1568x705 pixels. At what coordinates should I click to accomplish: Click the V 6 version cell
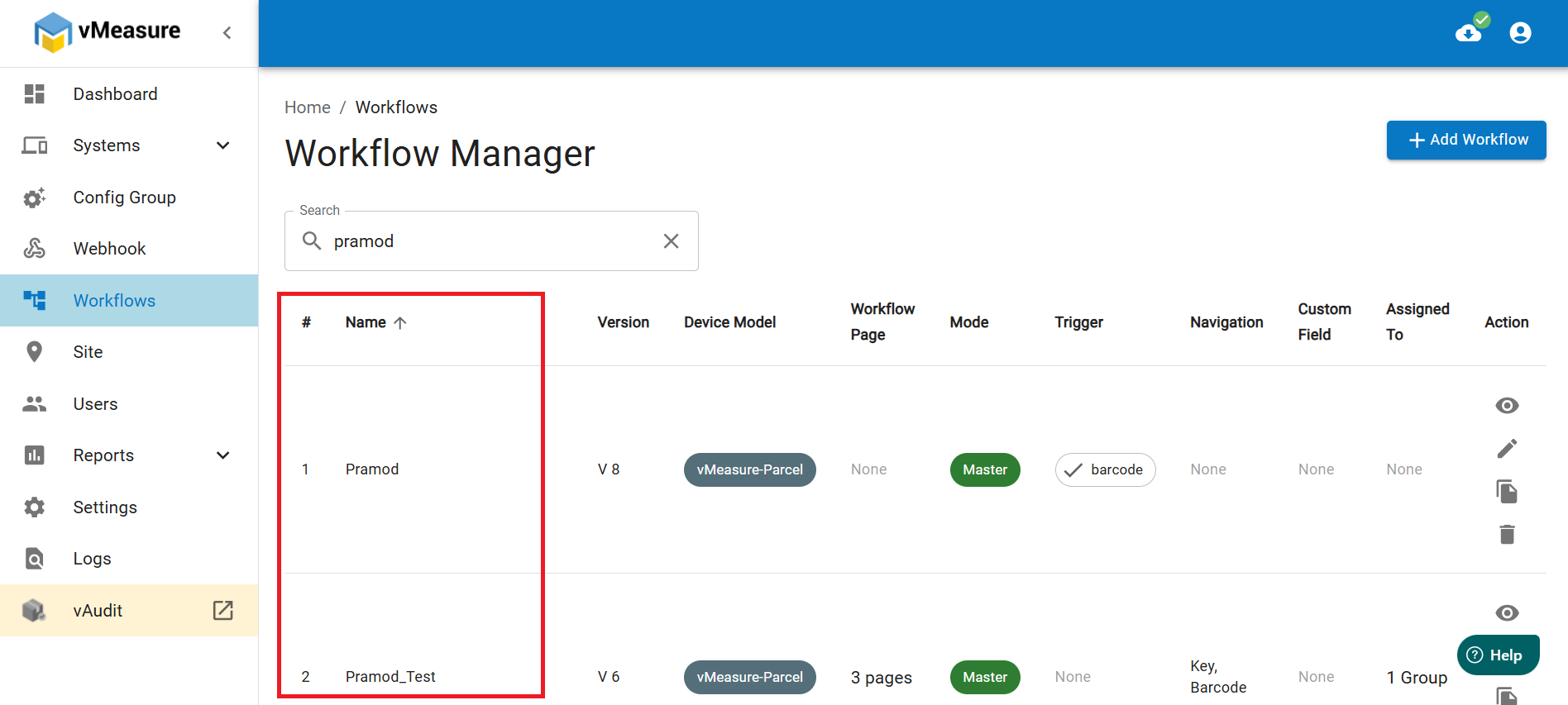point(609,677)
